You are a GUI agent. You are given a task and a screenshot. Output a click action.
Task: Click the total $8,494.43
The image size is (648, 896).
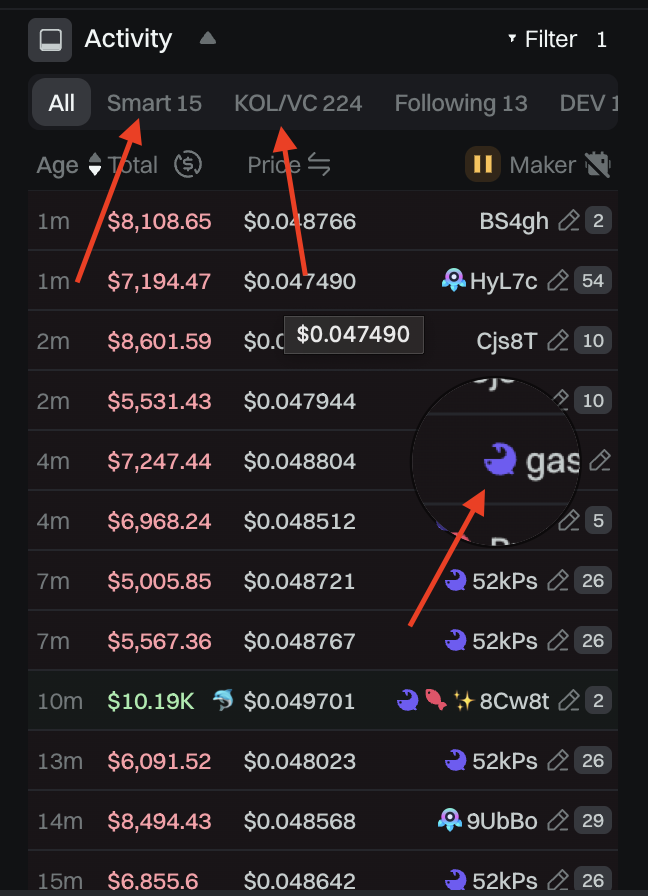click(x=159, y=821)
